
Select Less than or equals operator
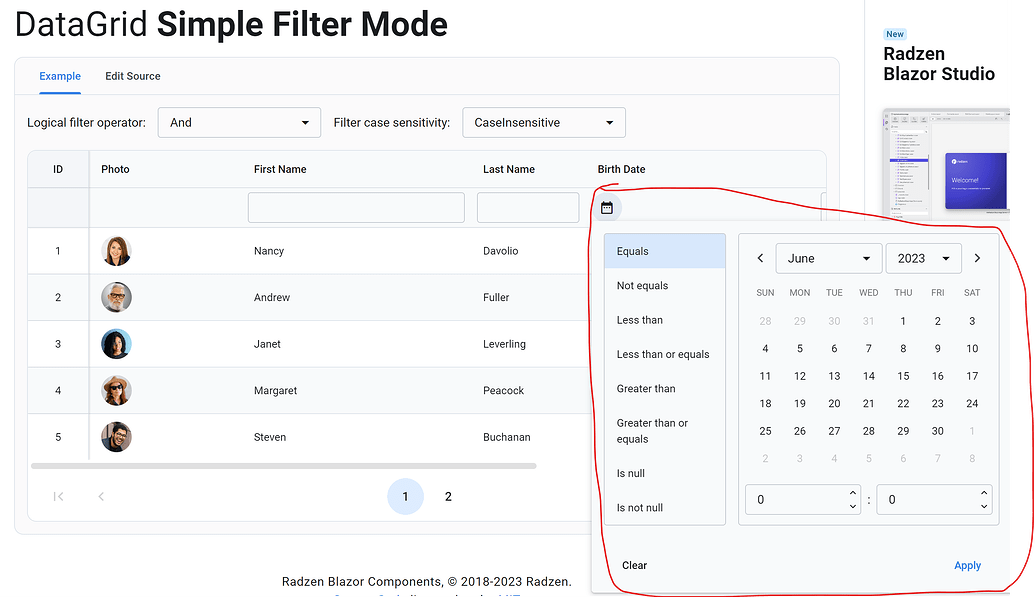click(665, 354)
